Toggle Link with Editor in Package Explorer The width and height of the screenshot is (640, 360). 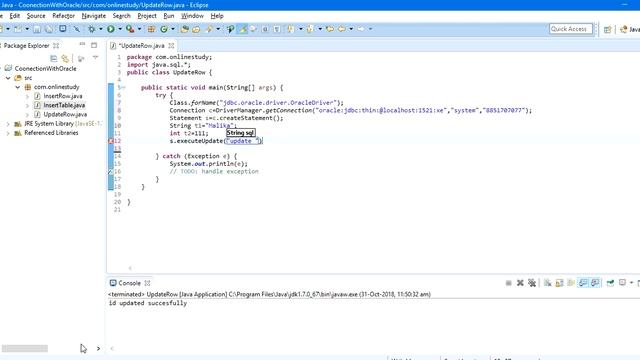(x=65, y=58)
